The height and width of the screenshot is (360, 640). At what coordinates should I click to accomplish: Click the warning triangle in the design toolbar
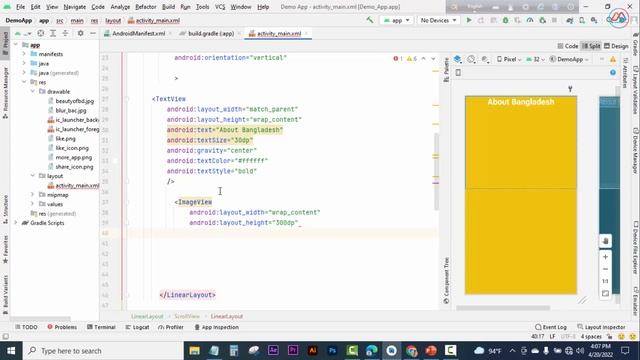tap(613, 59)
